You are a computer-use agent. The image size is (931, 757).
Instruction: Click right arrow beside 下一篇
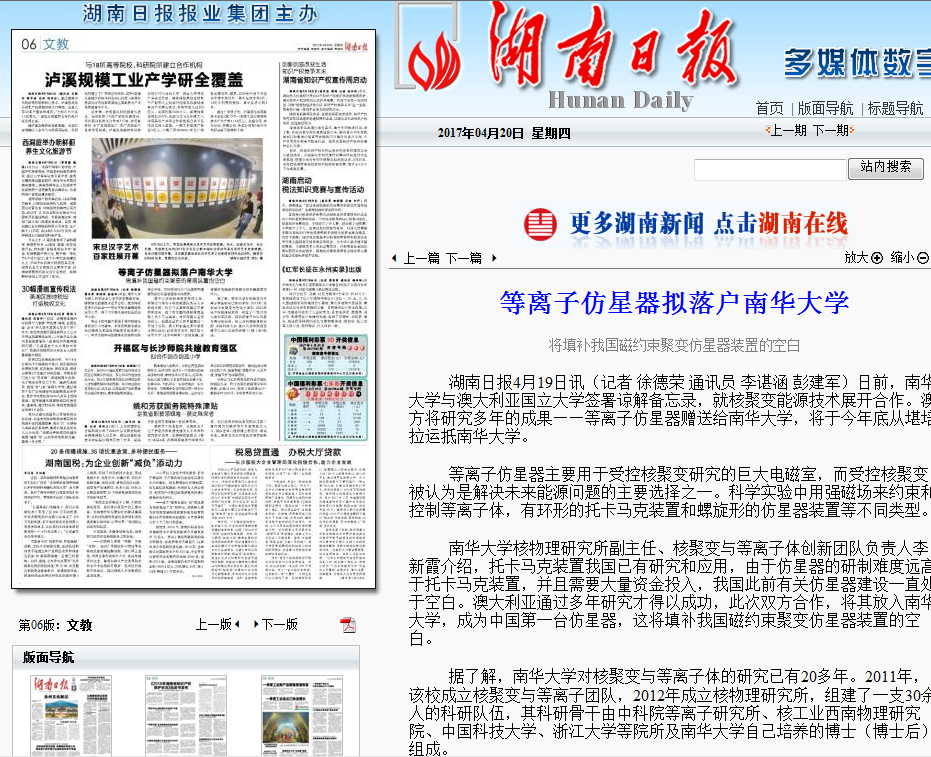coord(493,258)
